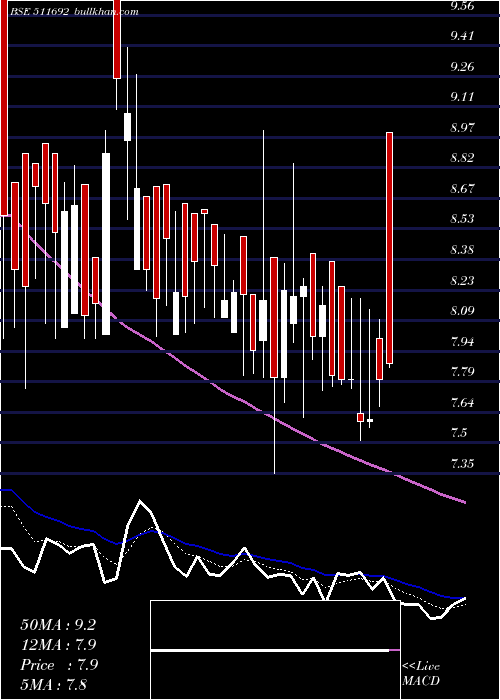This screenshot has height=700, width=500.
Task: Select the 9.11 price axis label
Action: 462,97
